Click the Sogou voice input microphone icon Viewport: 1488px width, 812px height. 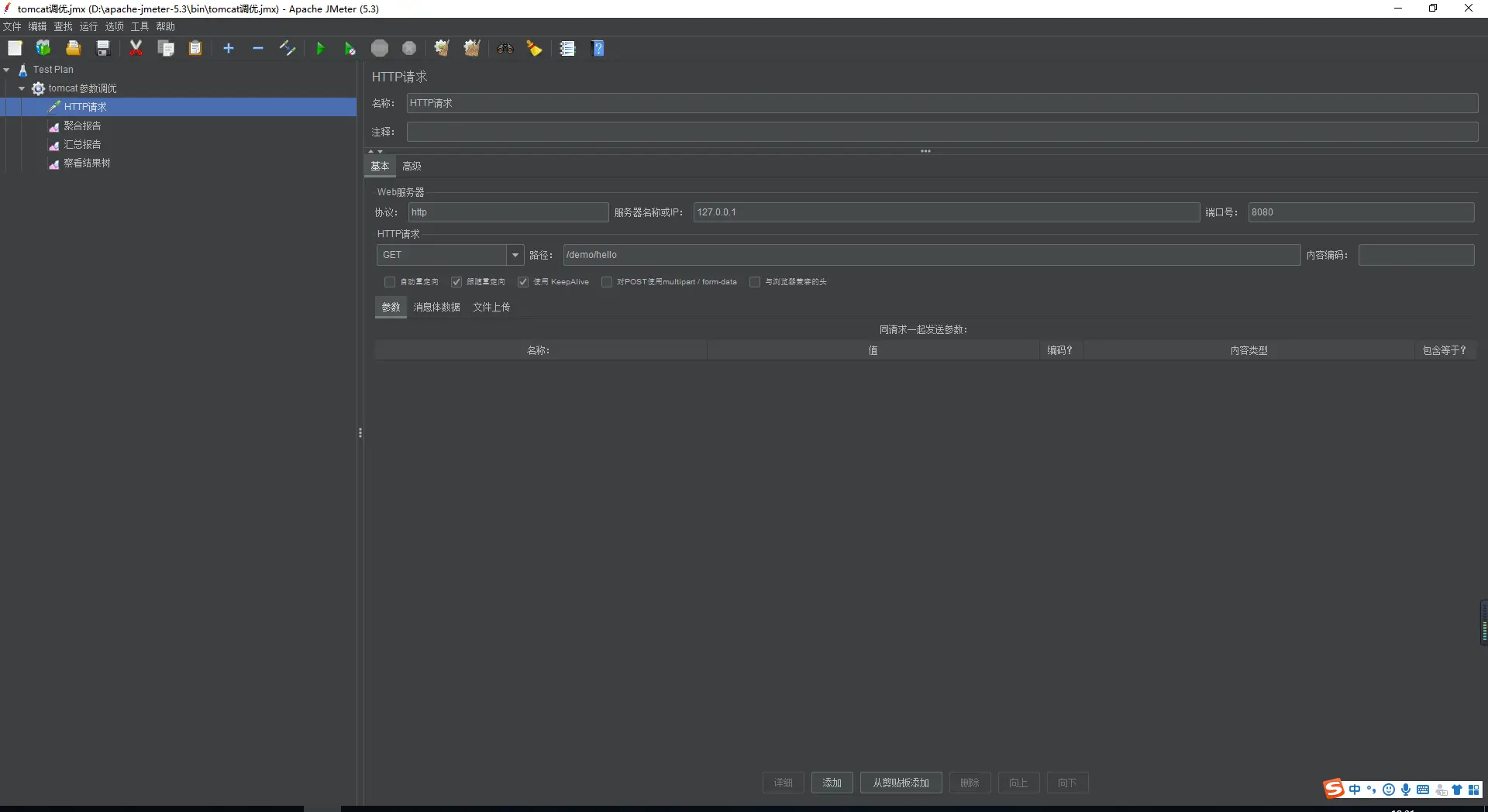[1406, 790]
